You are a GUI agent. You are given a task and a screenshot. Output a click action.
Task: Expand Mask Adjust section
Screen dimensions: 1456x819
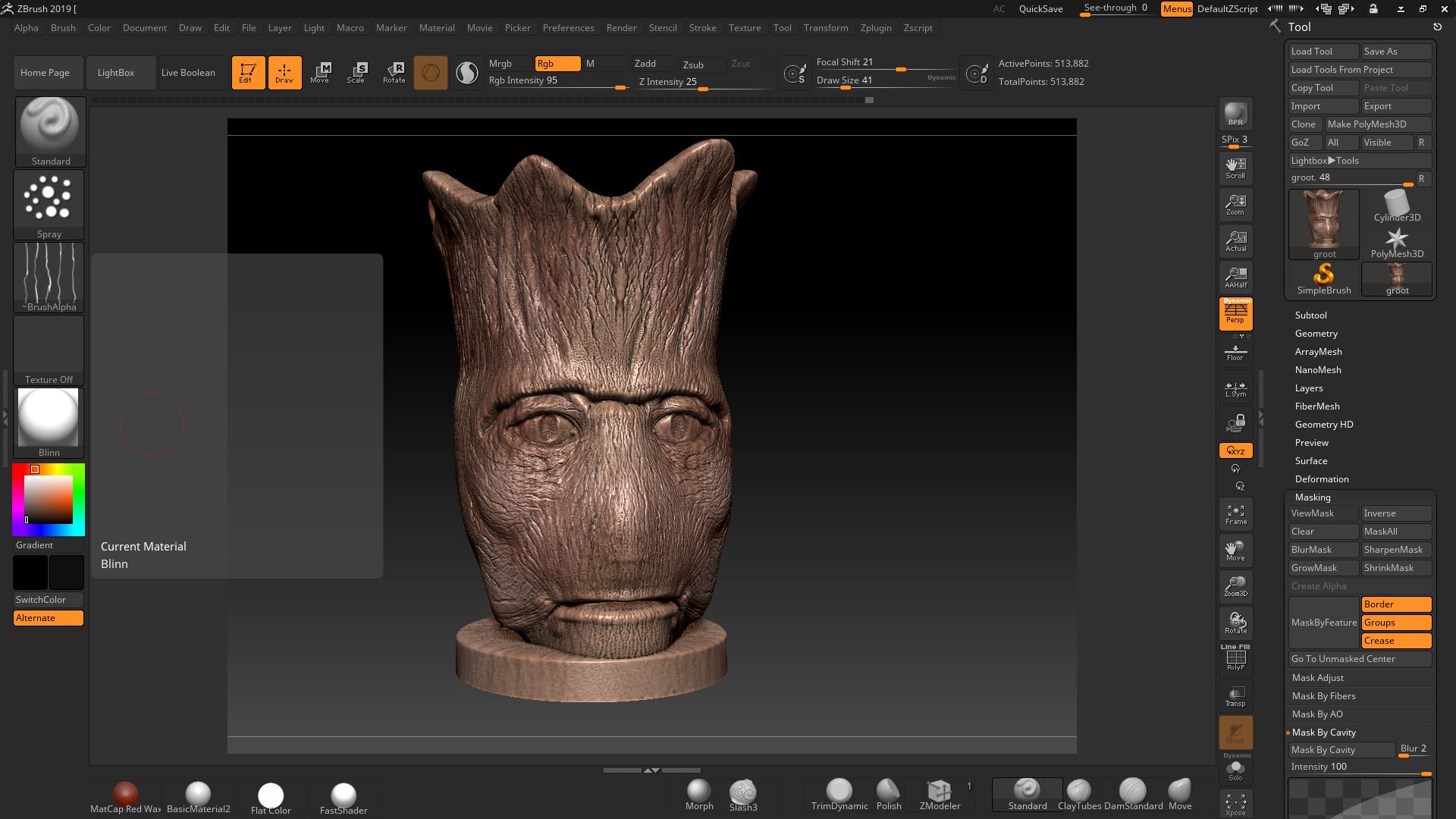[x=1317, y=678]
